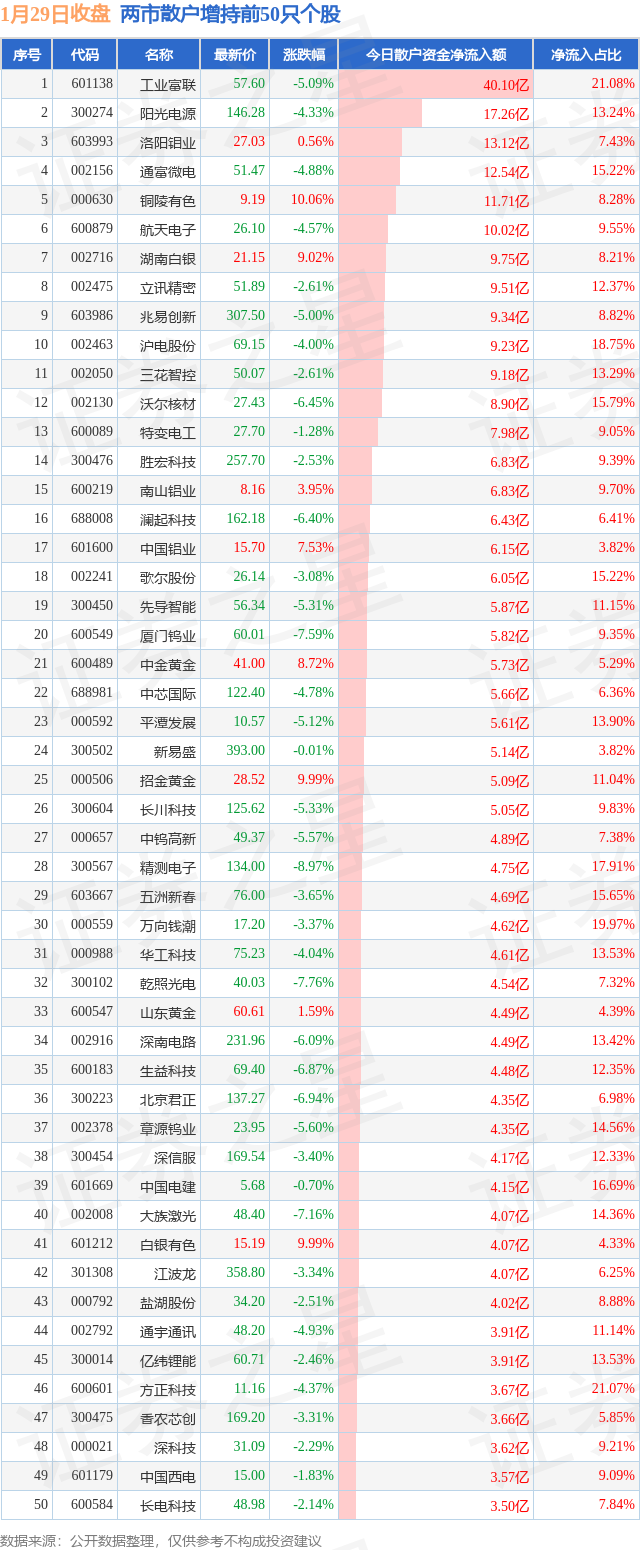
Task: Click stock name 香农芯创
Action: coord(168,1418)
